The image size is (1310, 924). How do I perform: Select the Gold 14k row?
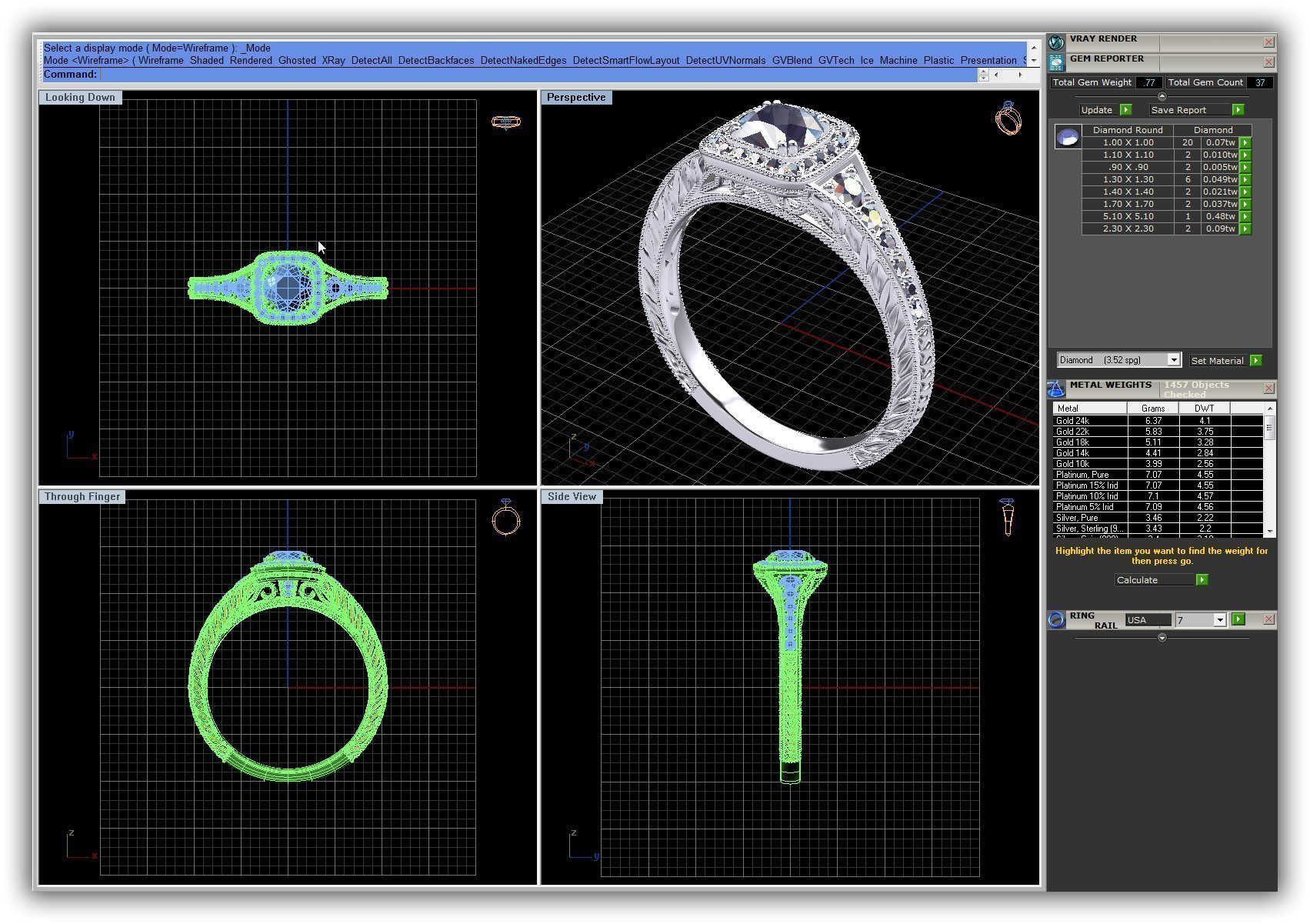tap(1158, 453)
